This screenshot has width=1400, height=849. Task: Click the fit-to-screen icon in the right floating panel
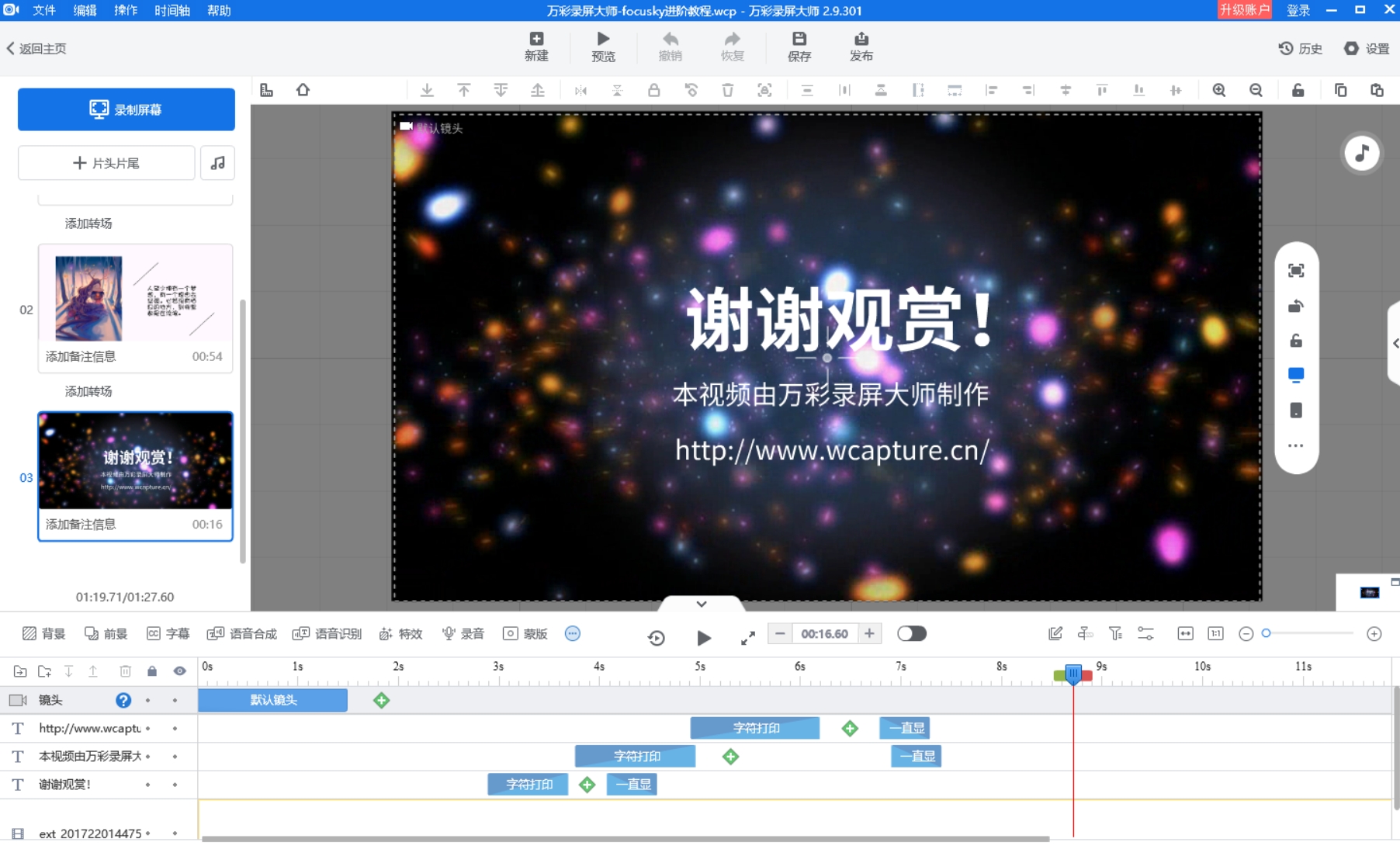[1296, 270]
